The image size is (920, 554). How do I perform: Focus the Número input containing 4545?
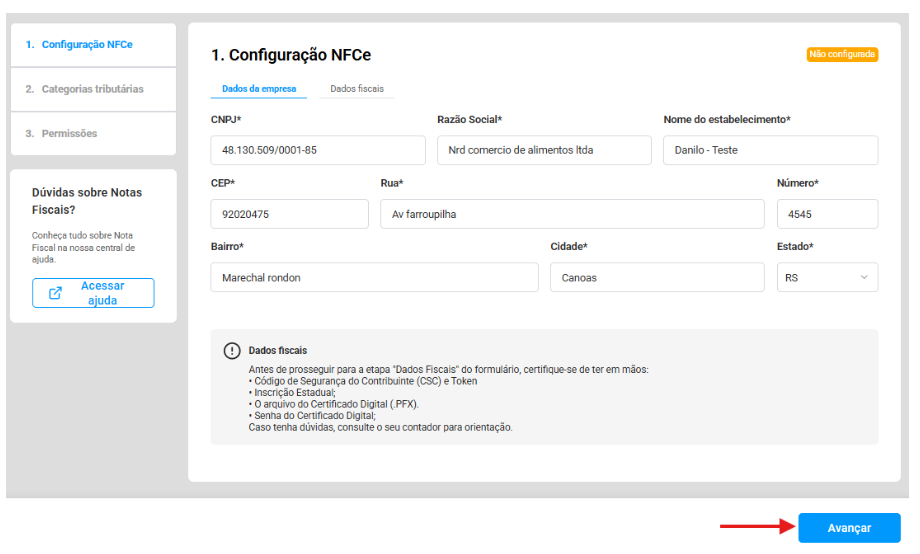pyautogui.click(x=827, y=214)
